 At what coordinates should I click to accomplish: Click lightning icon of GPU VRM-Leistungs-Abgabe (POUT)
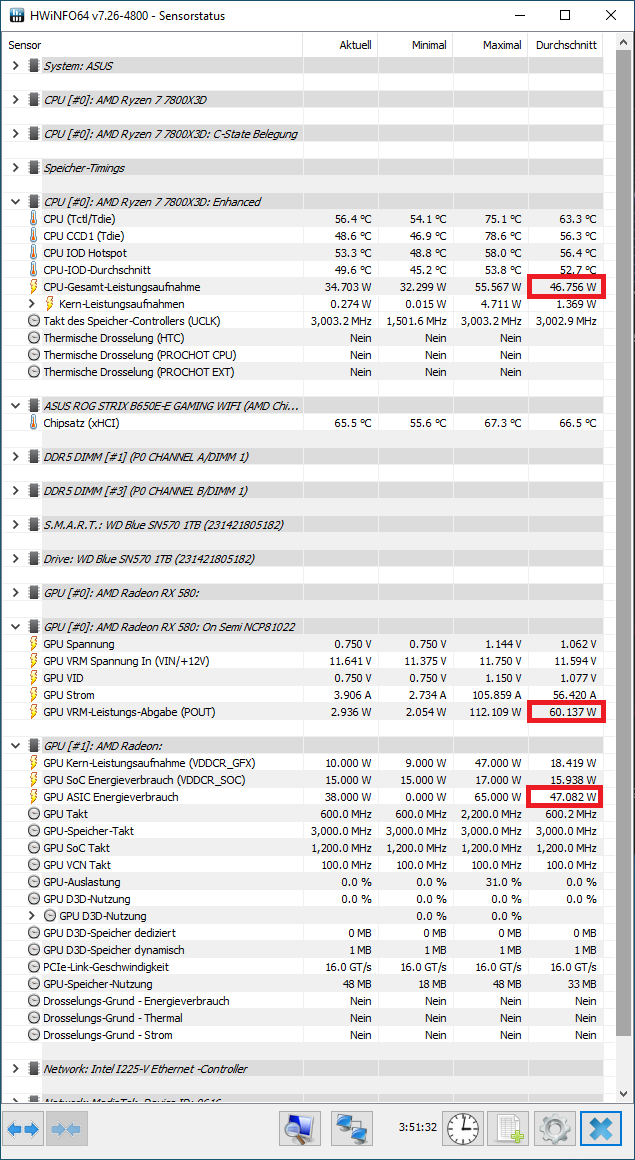tap(33, 712)
